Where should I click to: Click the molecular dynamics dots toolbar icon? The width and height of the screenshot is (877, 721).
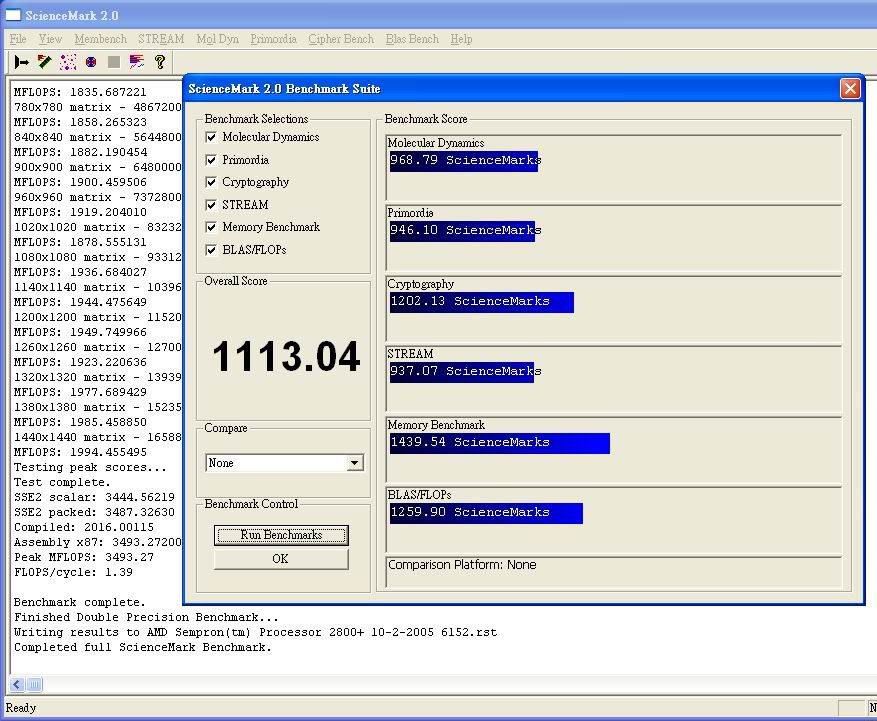tap(68, 62)
